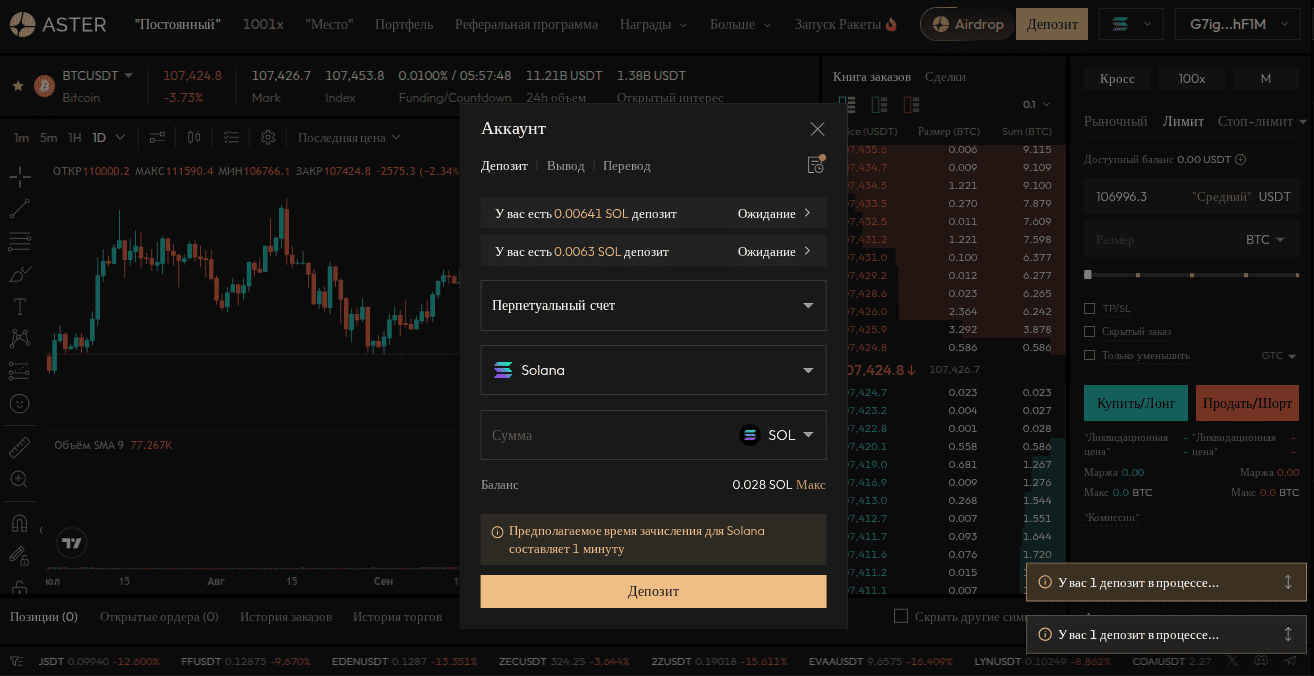
Task: Tick the Скрытый заказ checkbox
Action: pyautogui.click(x=1090, y=331)
